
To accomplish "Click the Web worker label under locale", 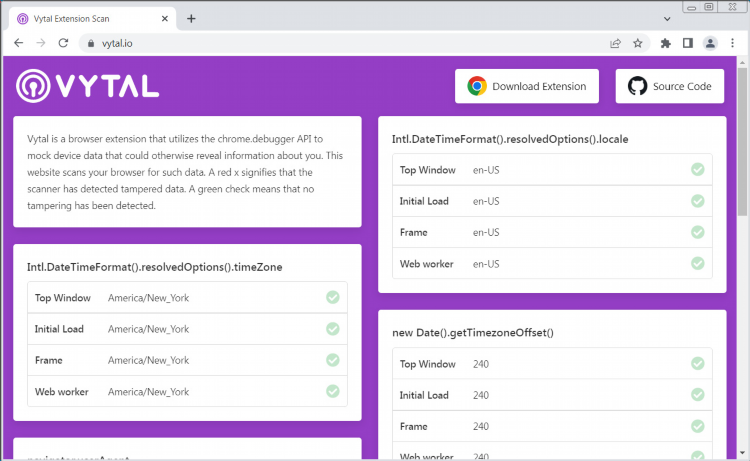I will tap(426, 264).
